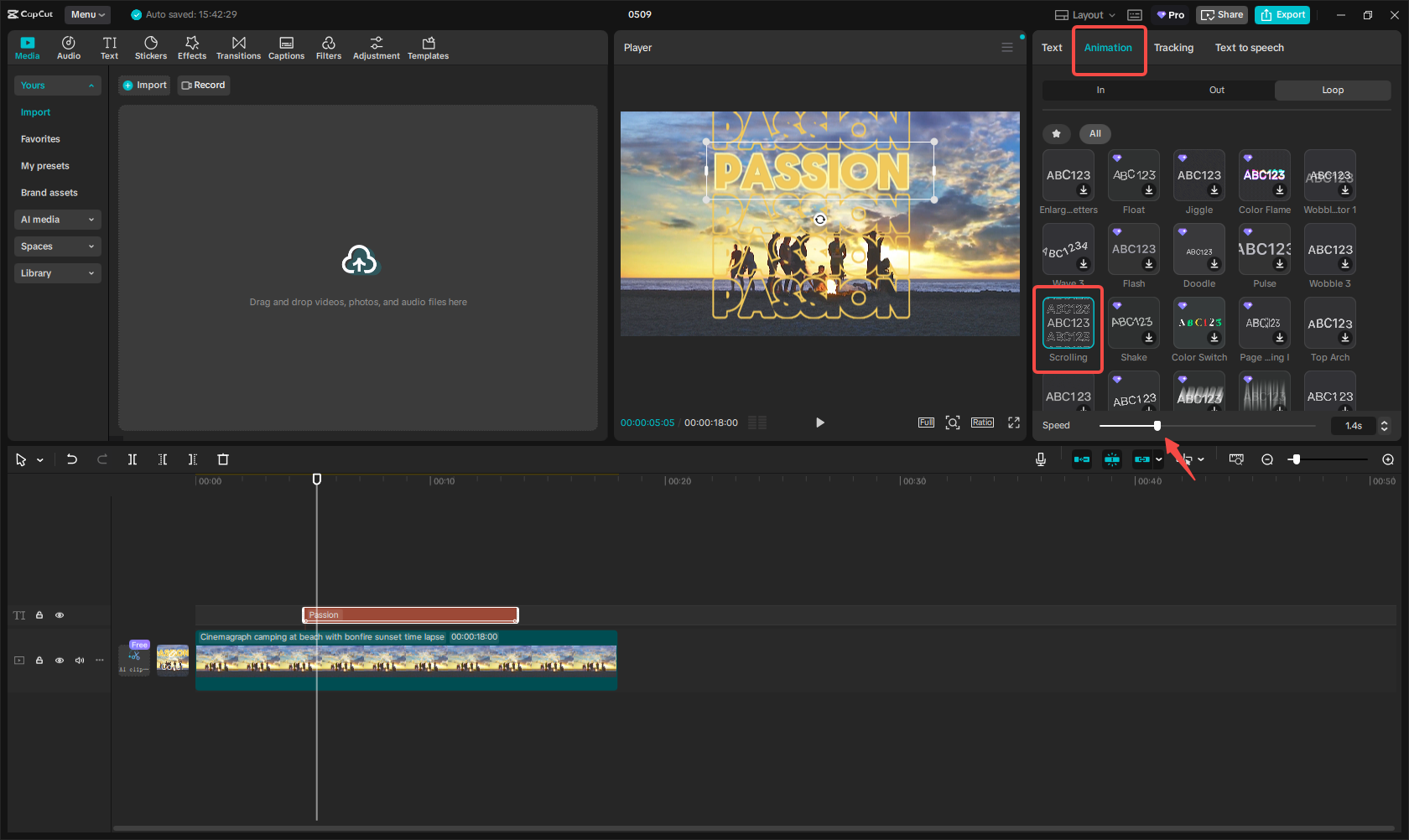1409x840 pixels.
Task: Toggle auto snapping in timeline
Action: 1112,459
